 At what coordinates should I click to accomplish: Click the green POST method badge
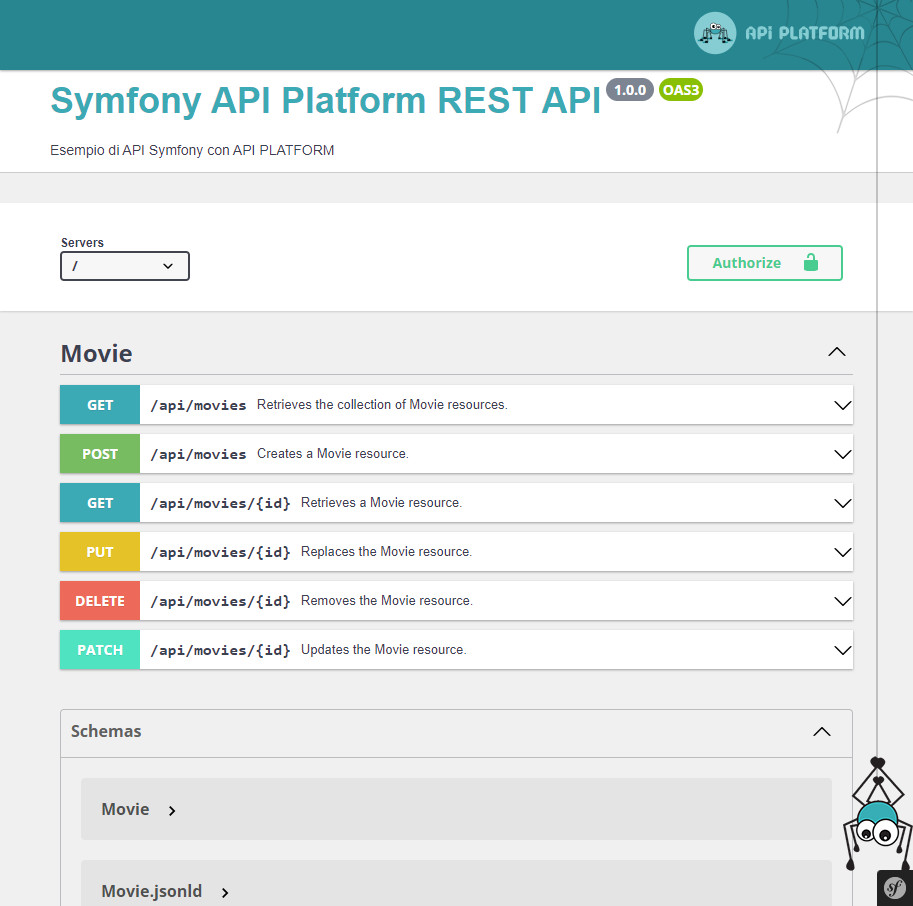(100, 454)
